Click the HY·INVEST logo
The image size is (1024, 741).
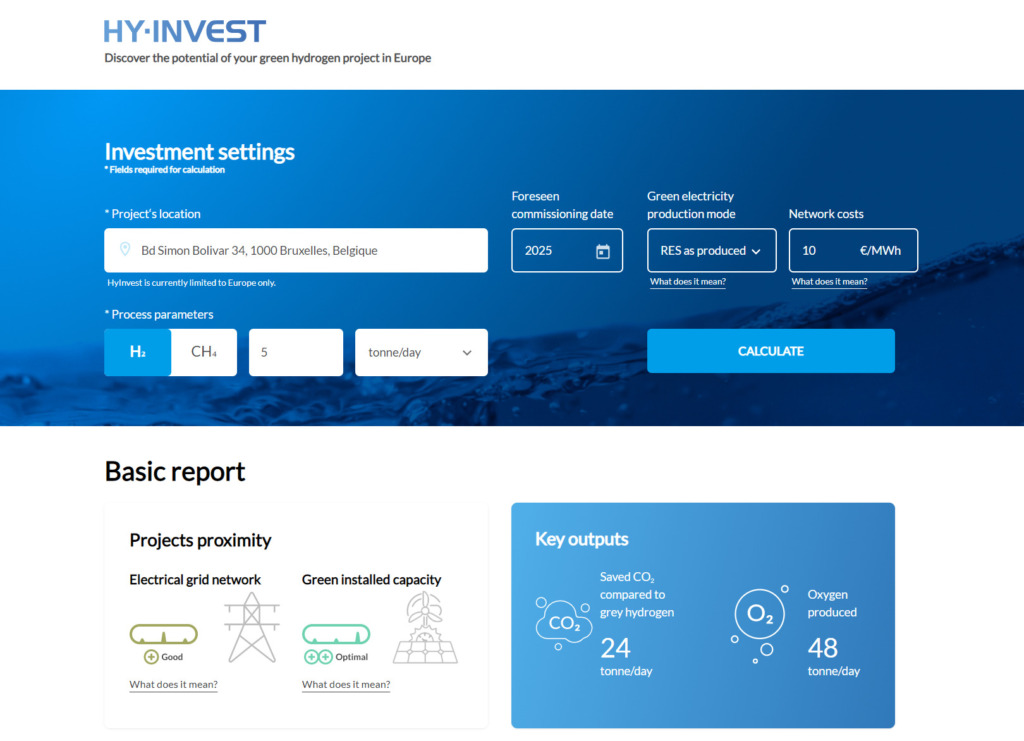(x=185, y=31)
